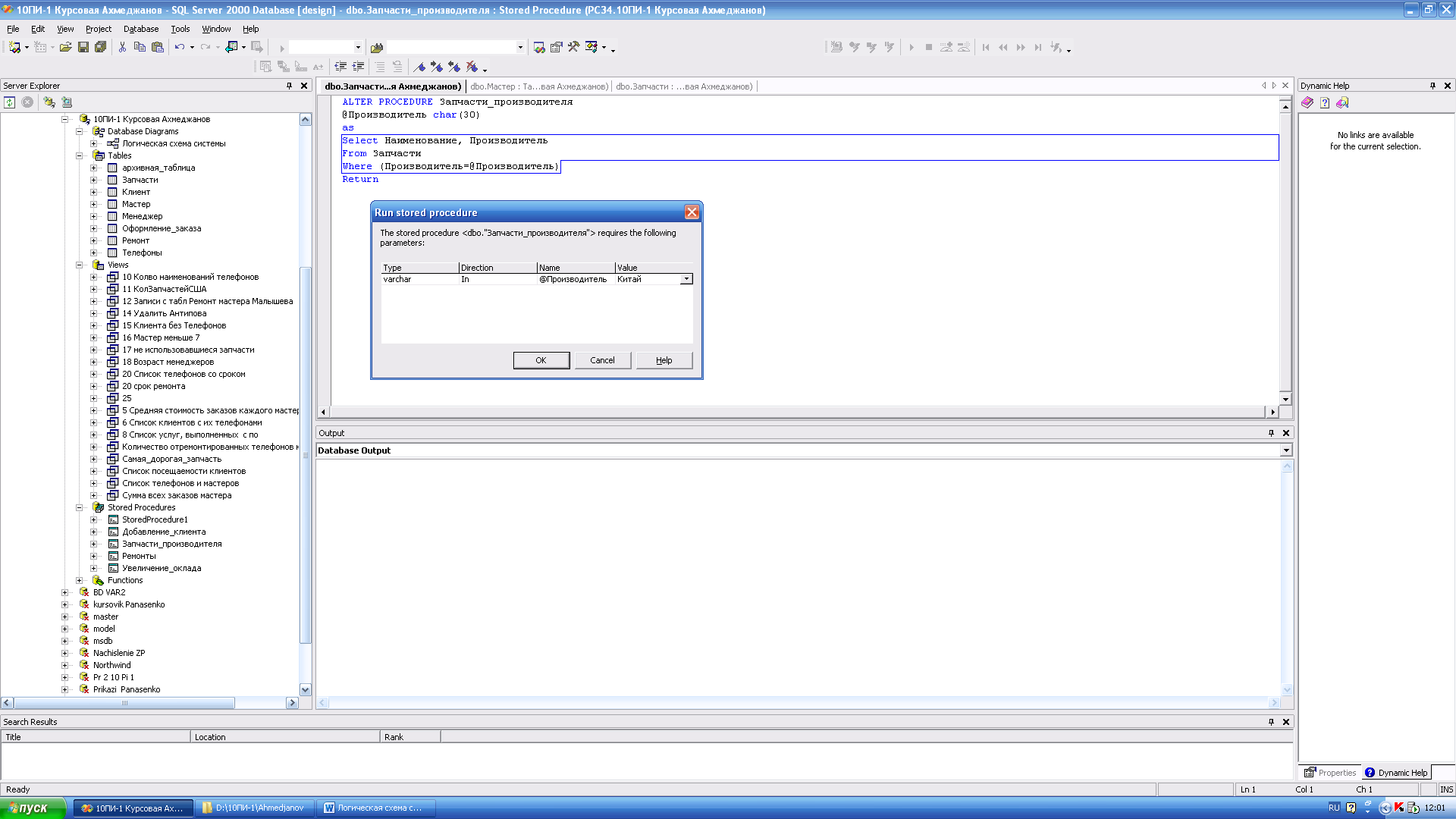
Task: Open the Solution Explorer toolbar icon
Action: (x=539, y=47)
